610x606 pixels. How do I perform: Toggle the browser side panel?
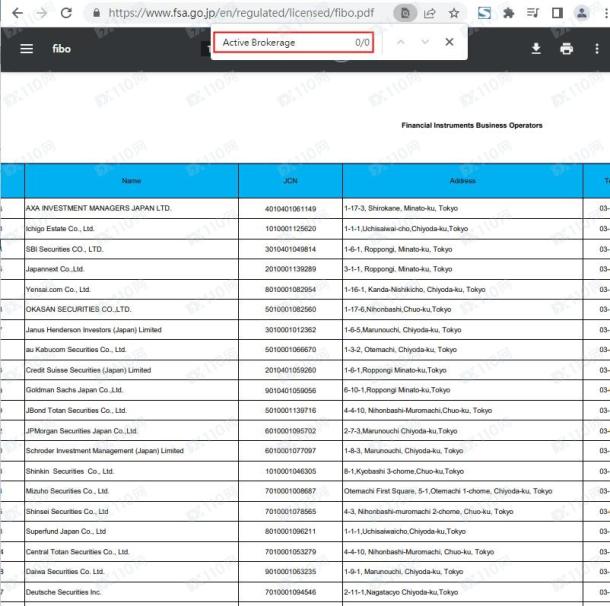(x=557, y=13)
